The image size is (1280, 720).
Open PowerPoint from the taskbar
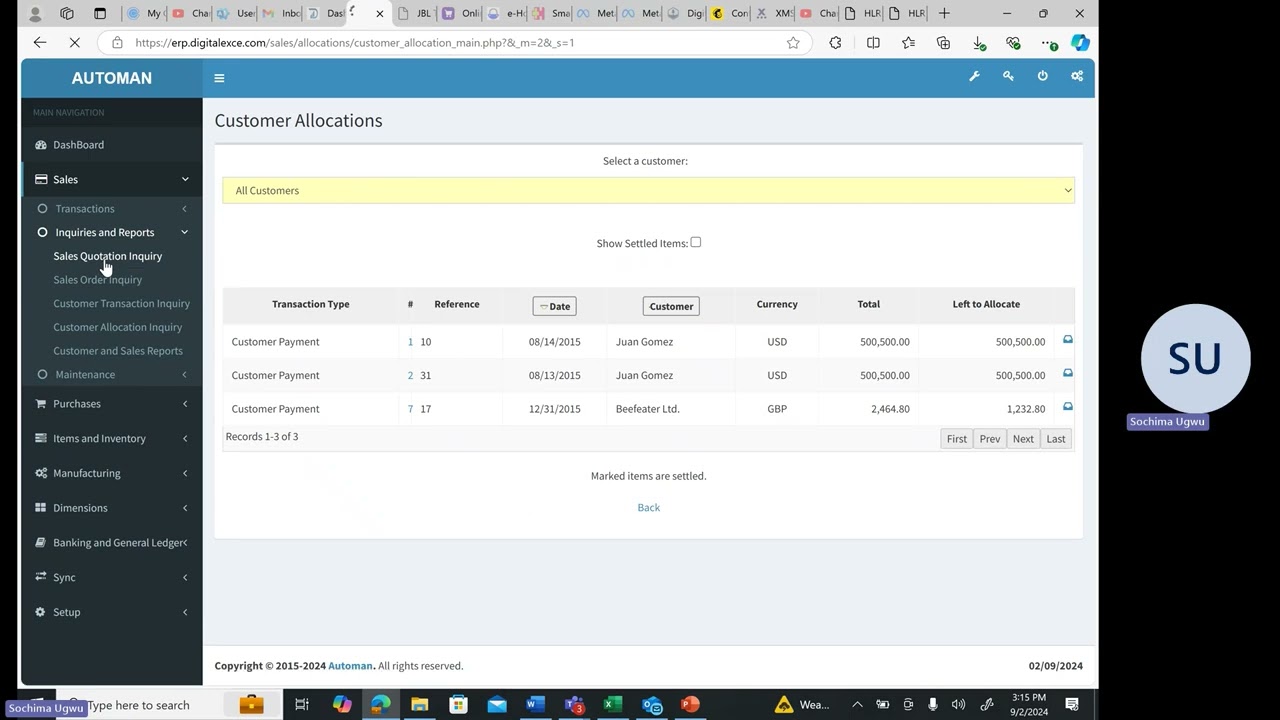pyautogui.click(x=690, y=704)
